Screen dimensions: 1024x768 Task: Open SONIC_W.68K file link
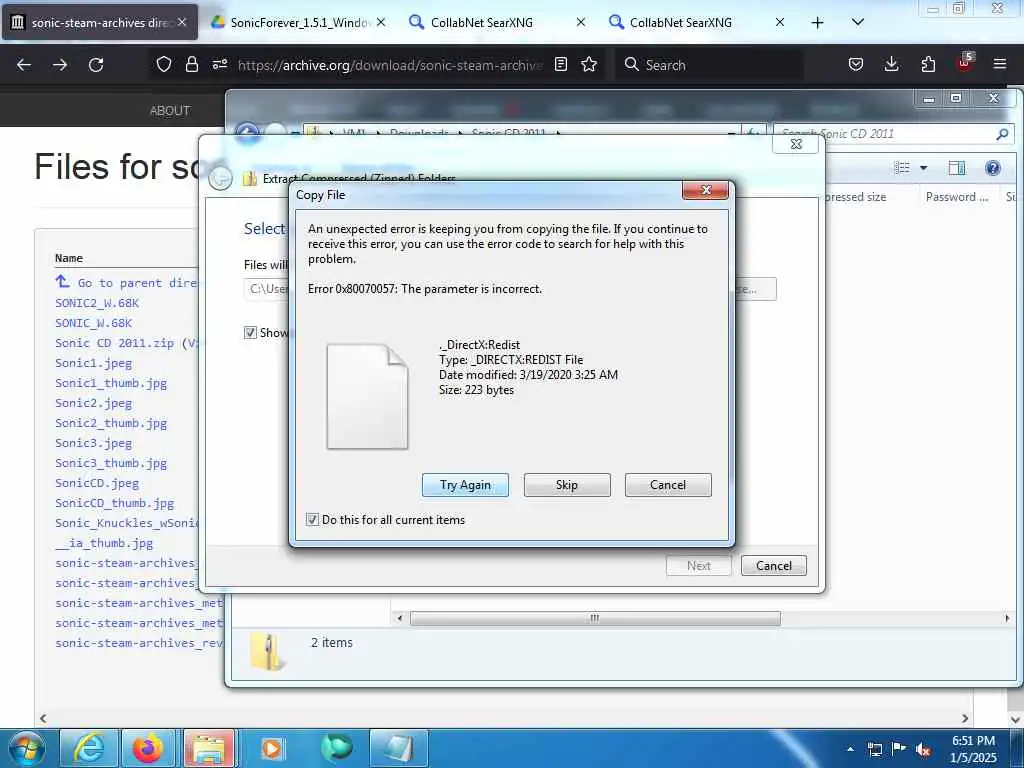(x=93, y=323)
